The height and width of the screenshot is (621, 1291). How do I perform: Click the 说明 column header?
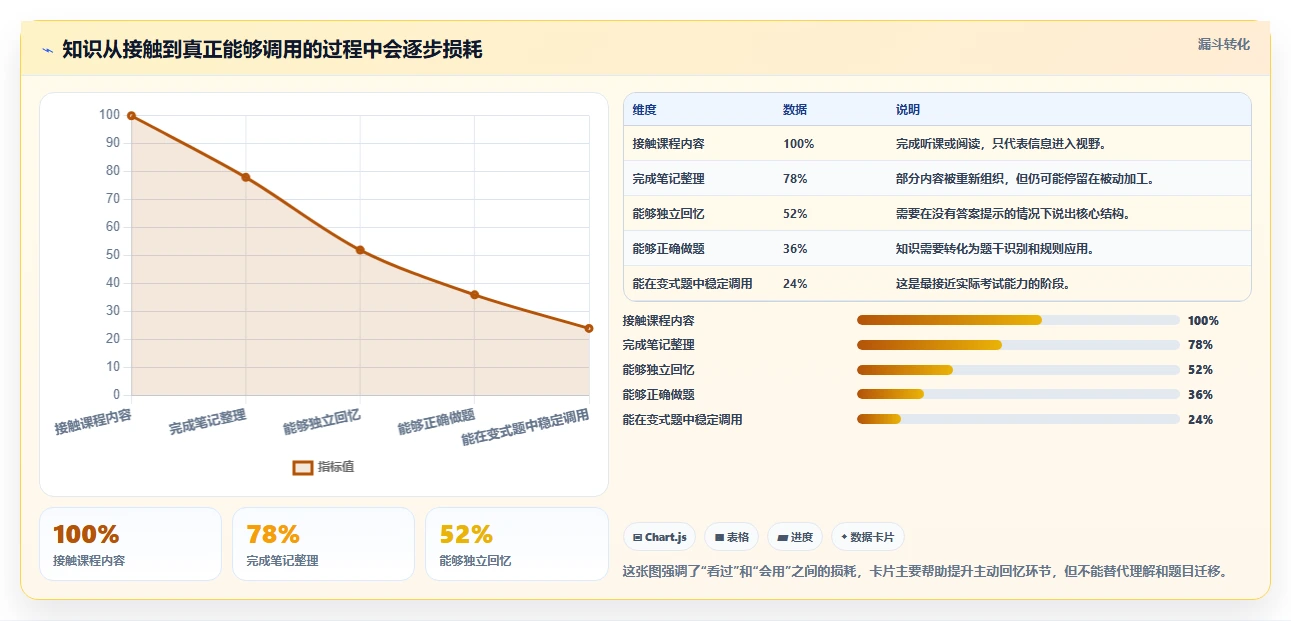point(908,110)
